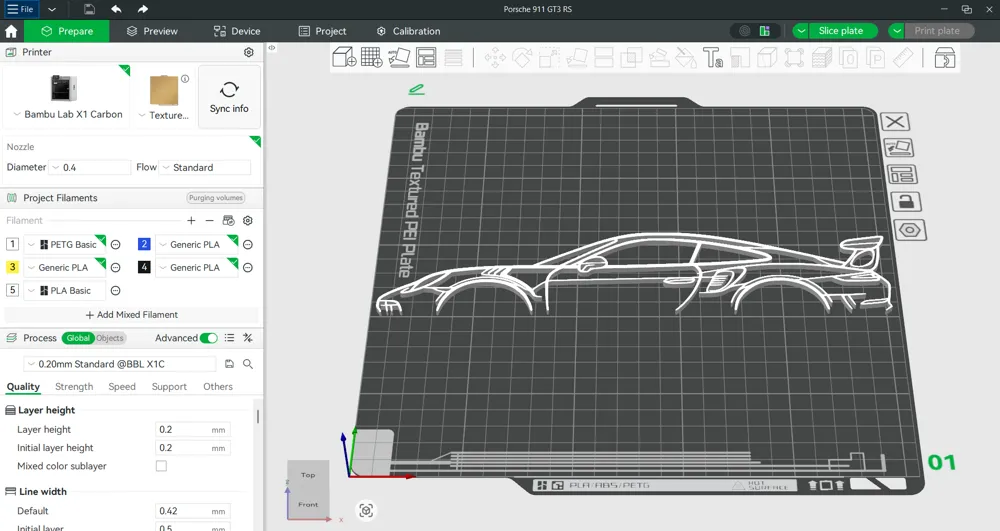Screen dimensions: 1000x531
Task: Click filament 3 yellow color swatch
Action: 12,267
